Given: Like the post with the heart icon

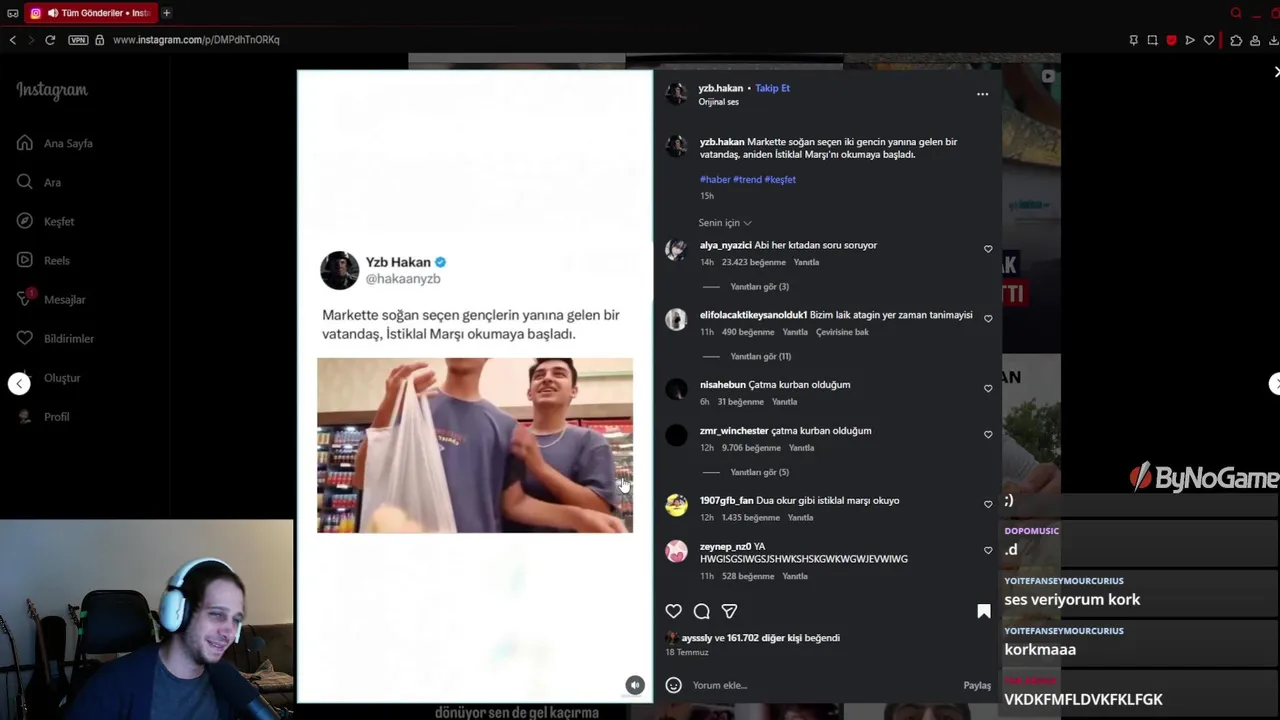Looking at the screenshot, I should click(x=674, y=611).
